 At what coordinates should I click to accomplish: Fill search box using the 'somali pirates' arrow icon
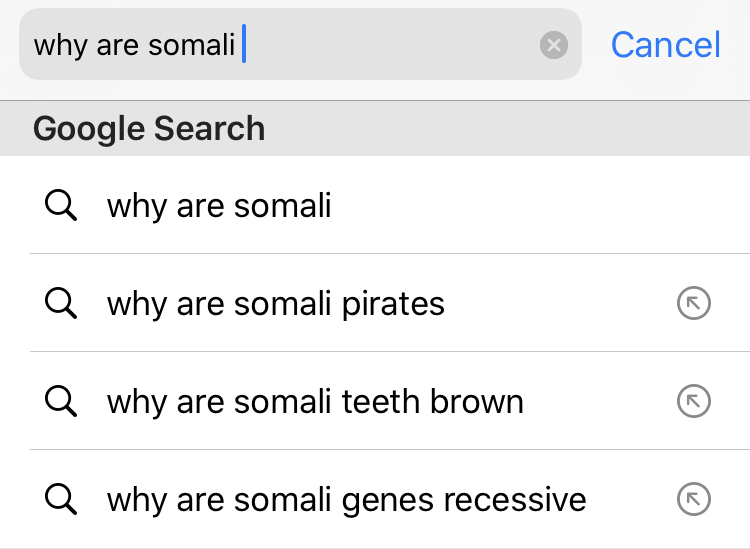[x=693, y=304]
